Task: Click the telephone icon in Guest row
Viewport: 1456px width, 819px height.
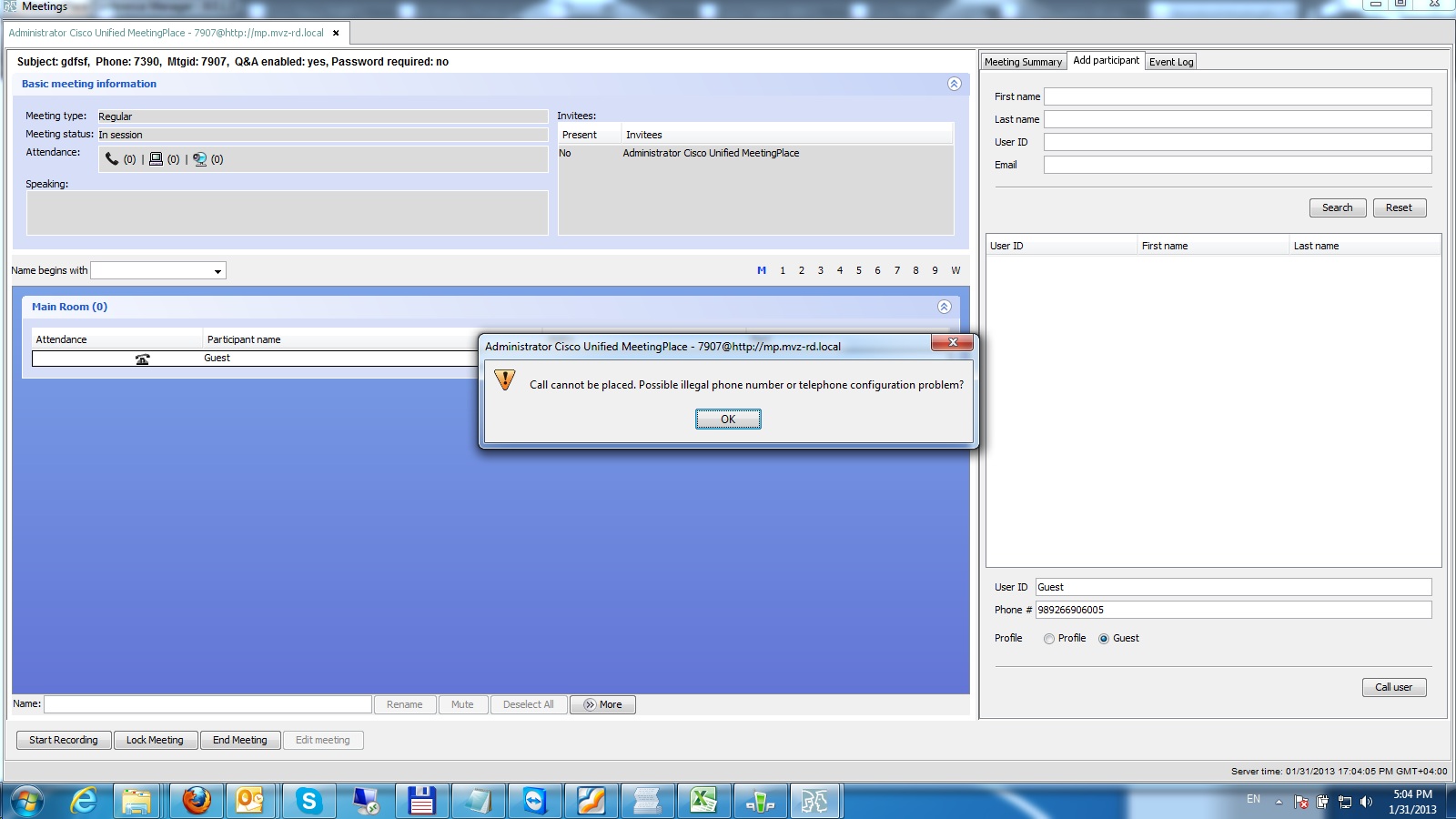Action: pyautogui.click(x=142, y=359)
